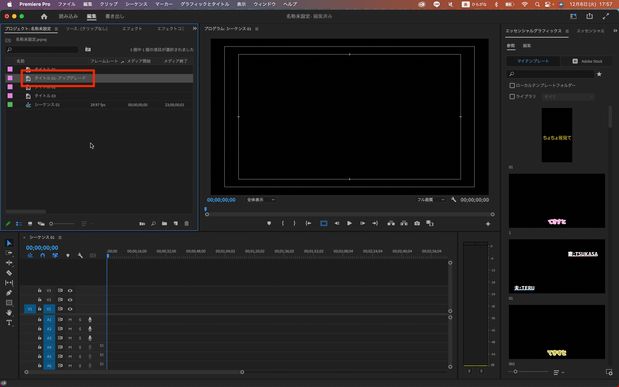Switch project panel to Freeform View
This screenshot has height=387, width=619.
click(41, 224)
